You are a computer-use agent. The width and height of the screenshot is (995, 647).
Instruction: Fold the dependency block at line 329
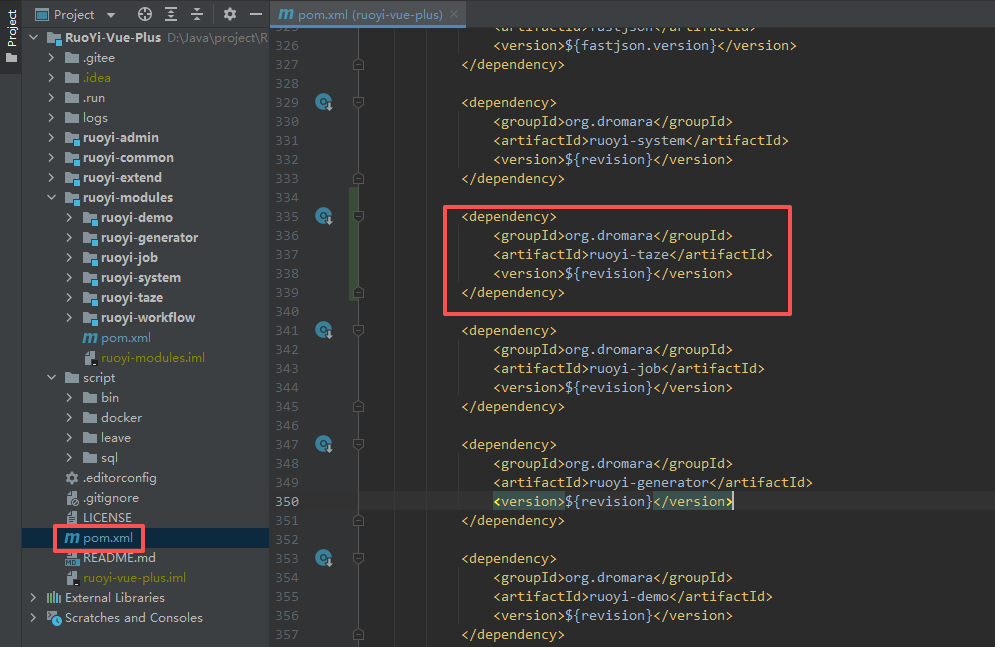point(359,102)
